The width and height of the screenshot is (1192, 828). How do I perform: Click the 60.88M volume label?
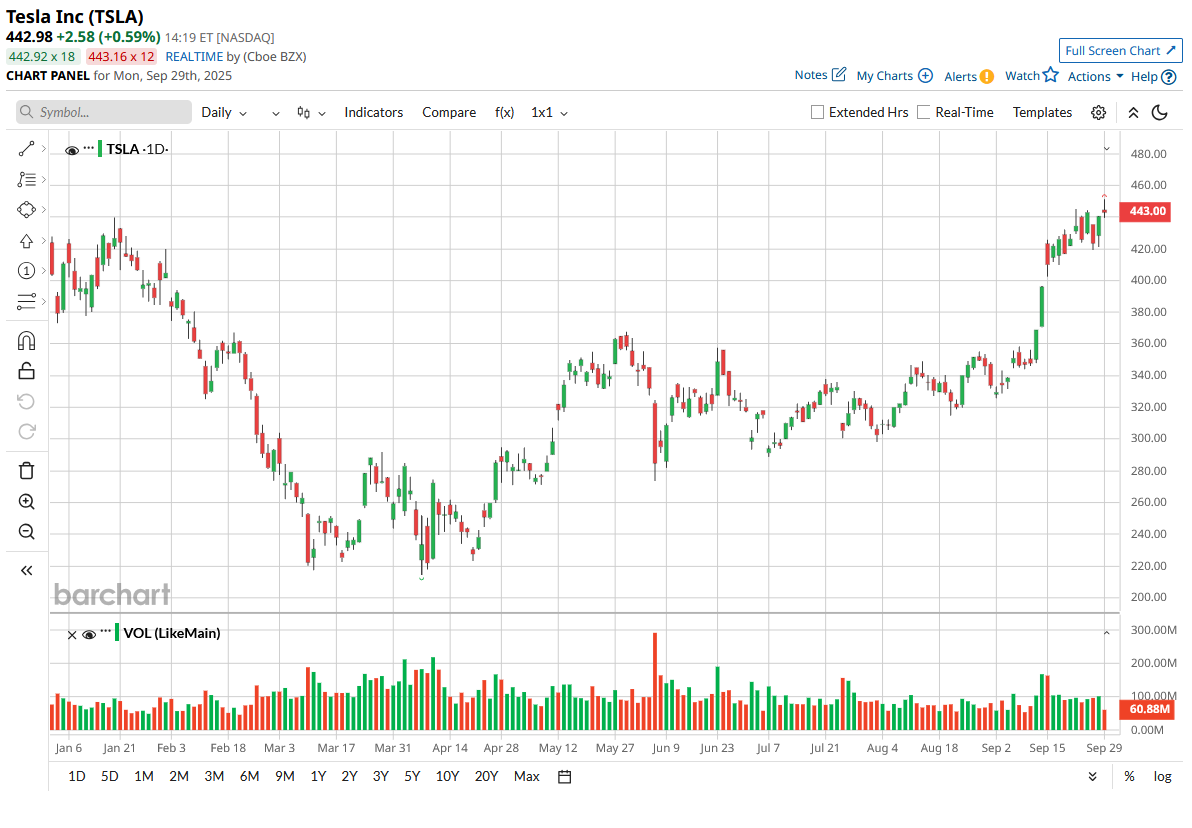tap(1149, 709)
